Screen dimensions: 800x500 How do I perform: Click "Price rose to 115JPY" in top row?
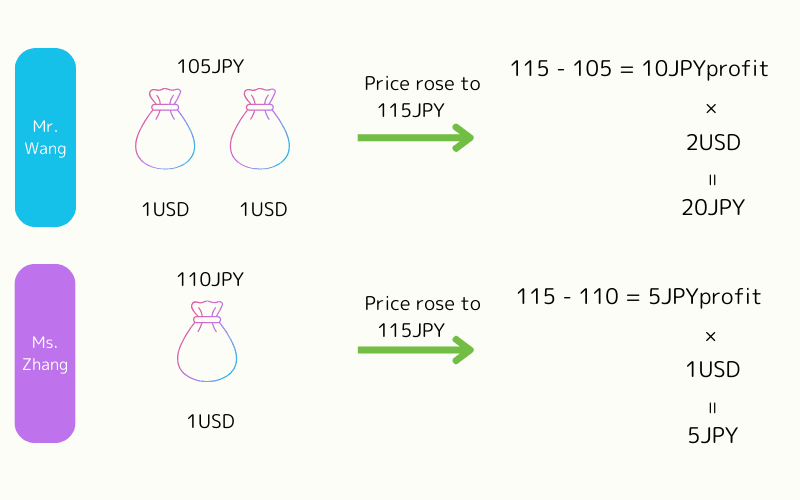point(421,96)
